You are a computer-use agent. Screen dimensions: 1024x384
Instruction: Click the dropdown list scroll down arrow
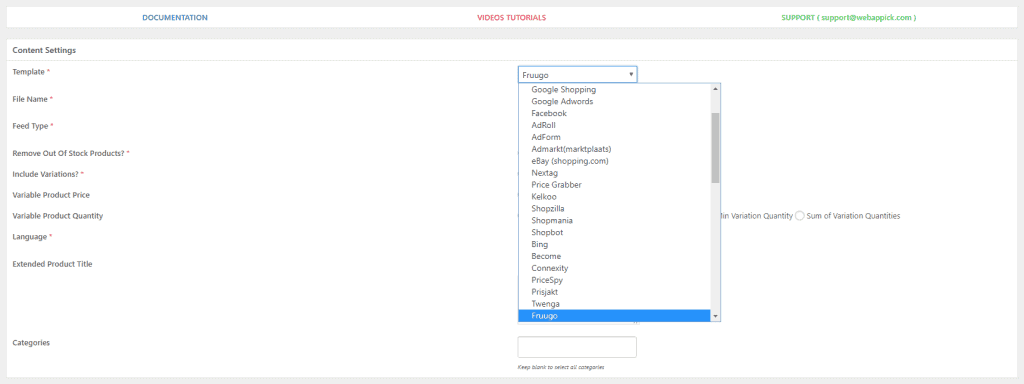(x=715, y=316)
